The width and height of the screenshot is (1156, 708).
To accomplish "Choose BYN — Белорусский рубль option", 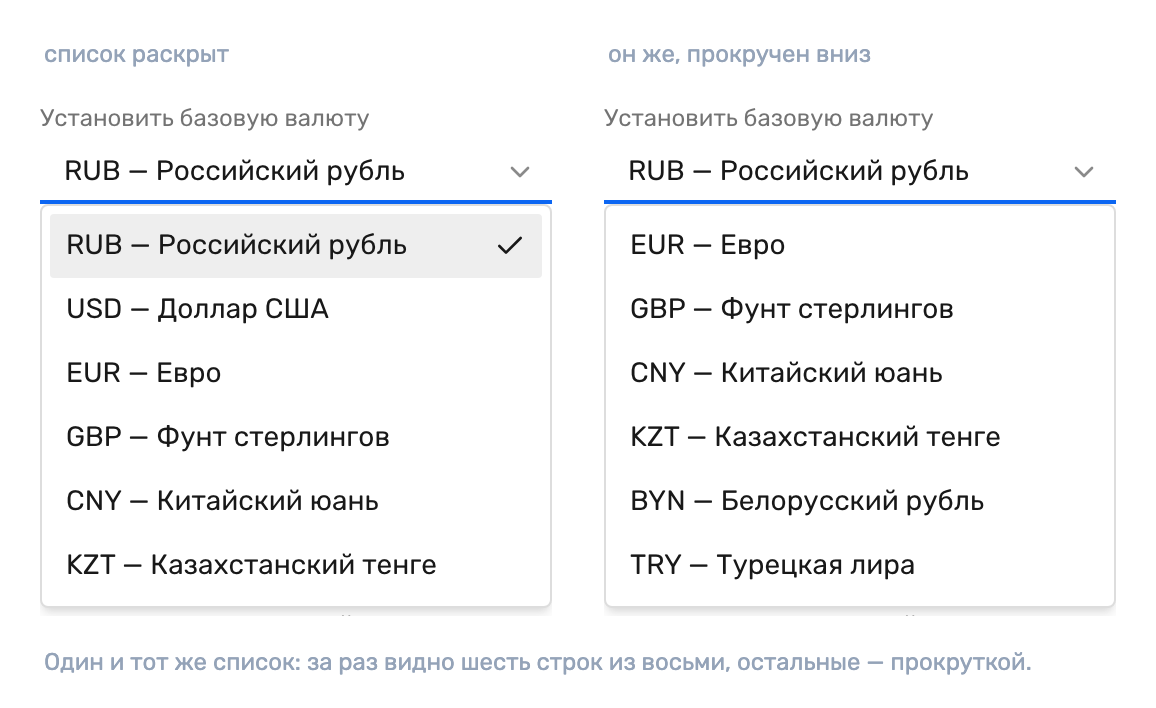I will pos(860,502).
